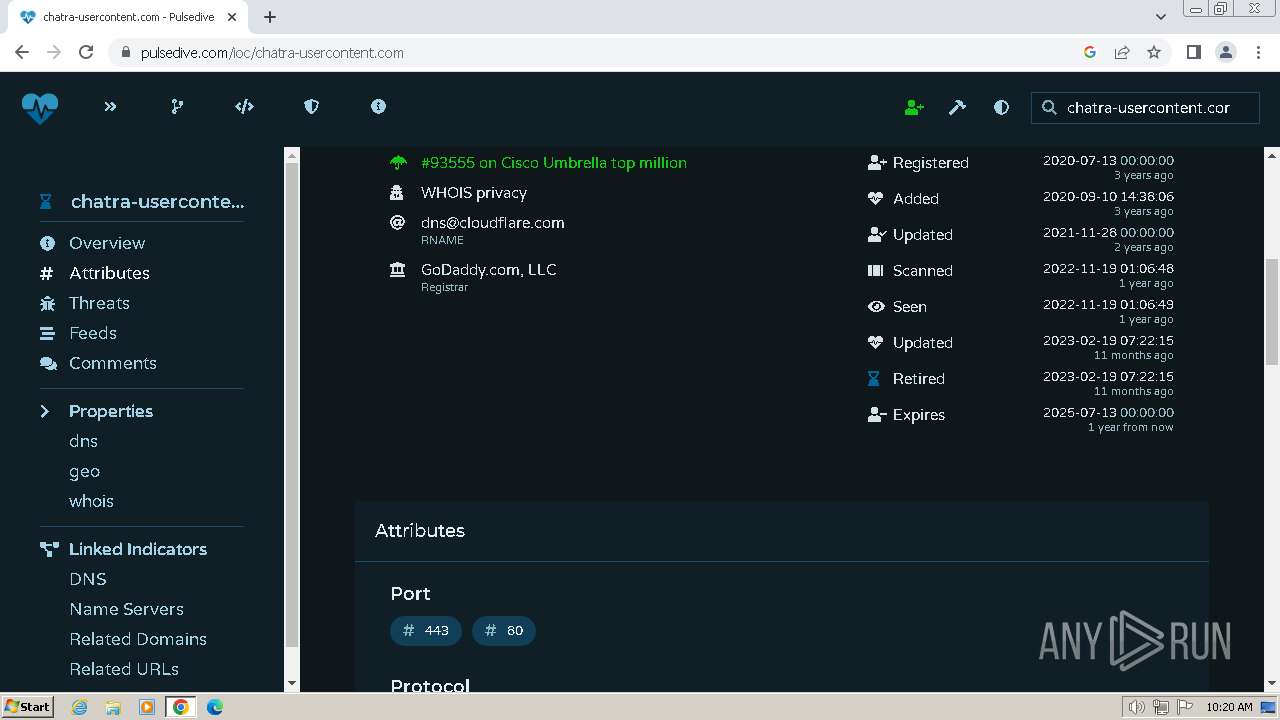Expand the navigation with double-chevron icon
The image size is (1280, 720).
pyautogui.click(x=110, y=107)
